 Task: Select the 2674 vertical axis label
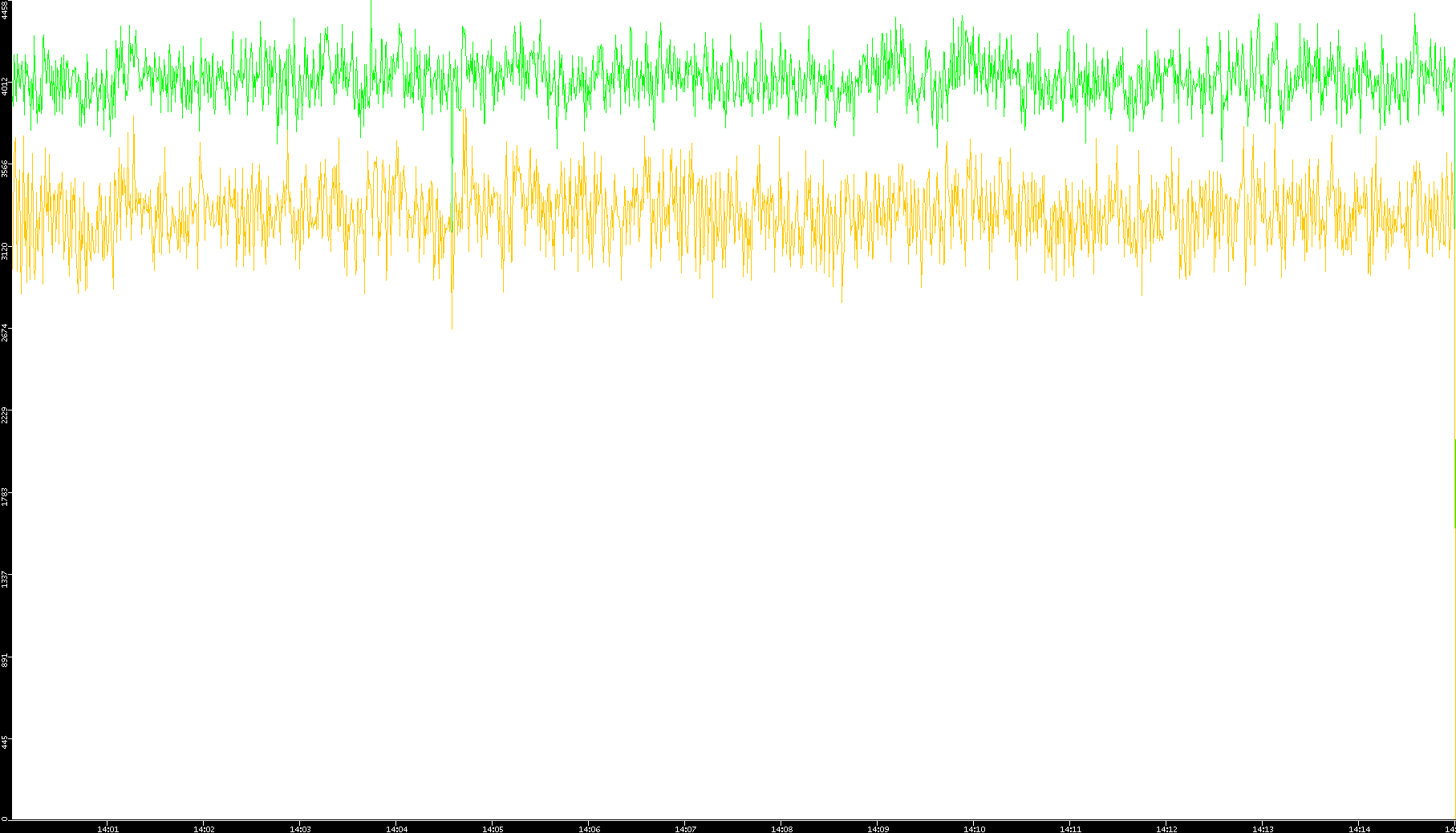[x=5, y=332]
